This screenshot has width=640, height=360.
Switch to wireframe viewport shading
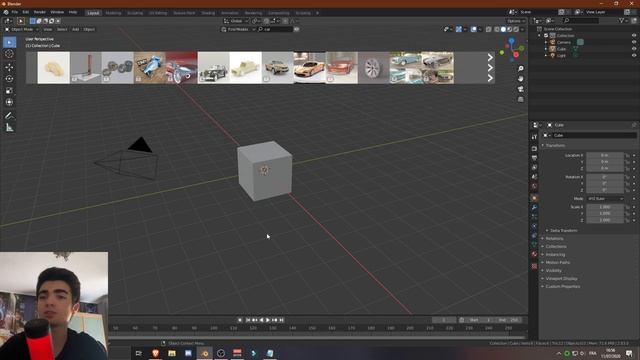pos(497,29)
